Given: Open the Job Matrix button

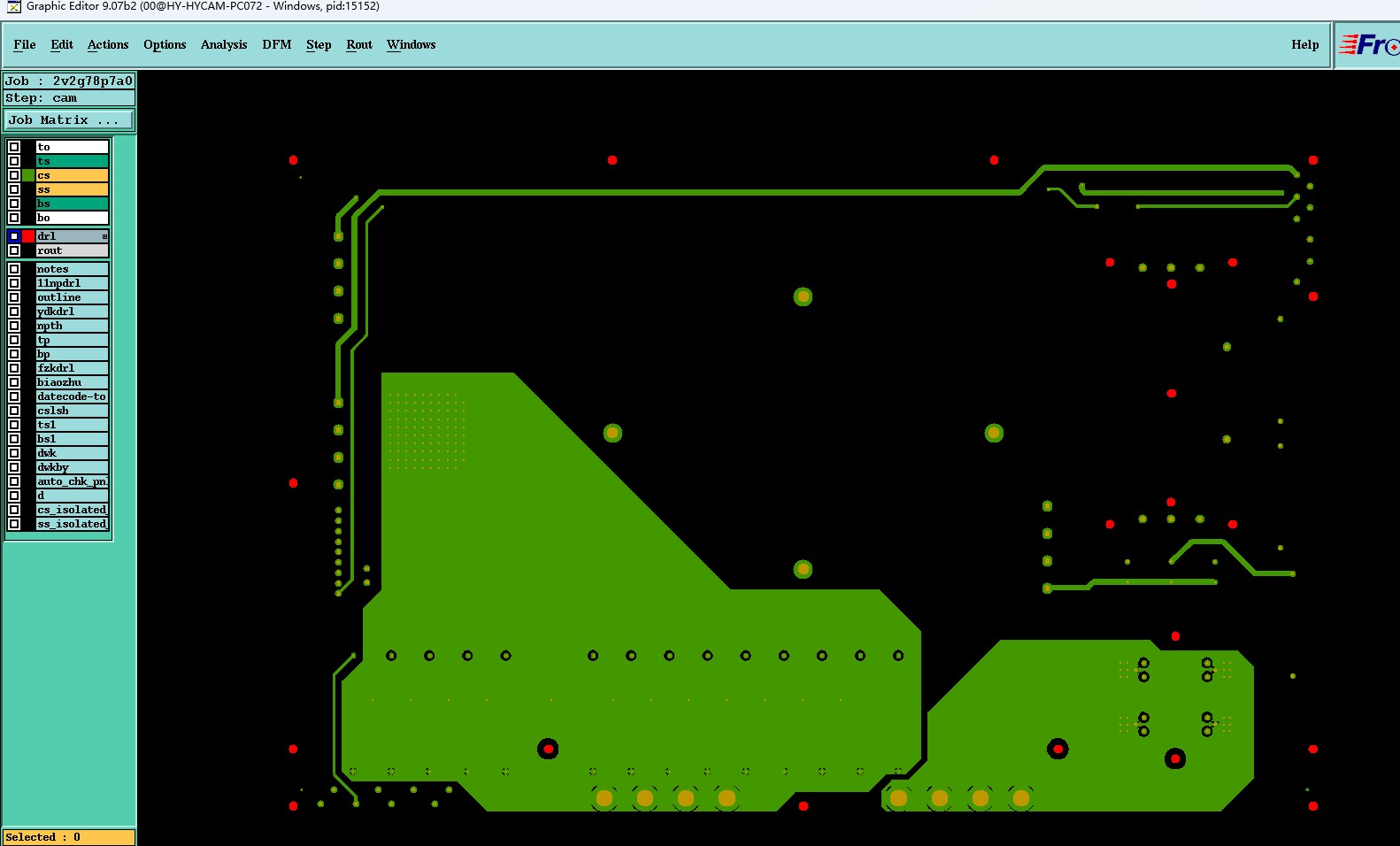Looking at the screenshot, I should (x=70, y=120).
